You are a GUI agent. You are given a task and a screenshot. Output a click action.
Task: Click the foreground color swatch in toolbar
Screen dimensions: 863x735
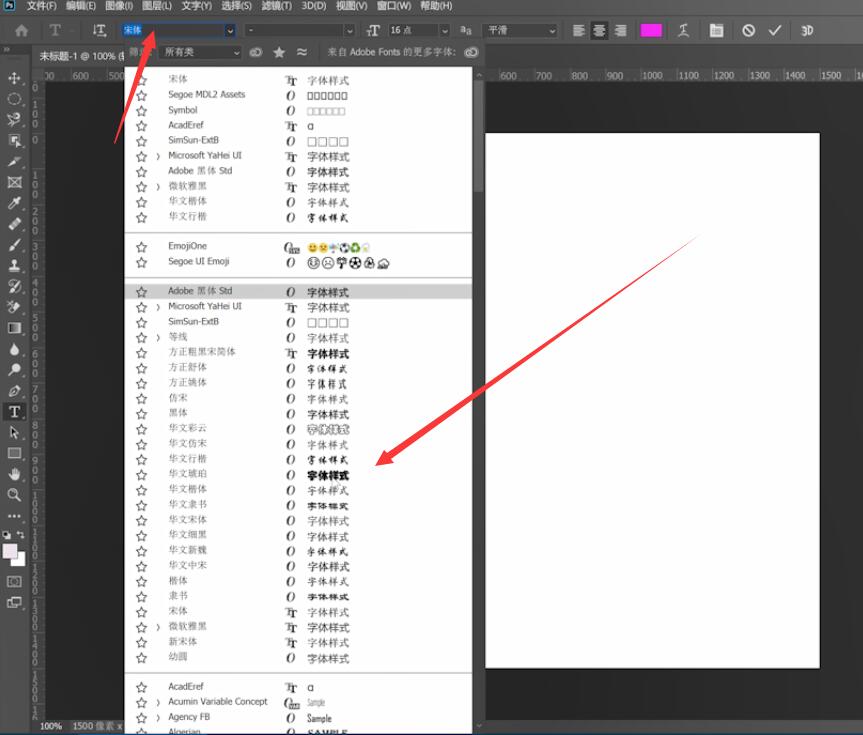pos(10,551)
